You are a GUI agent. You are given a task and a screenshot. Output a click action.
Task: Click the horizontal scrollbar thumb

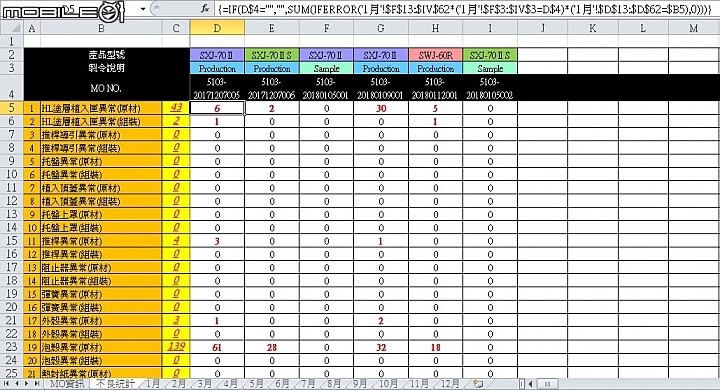pos(547,384)
